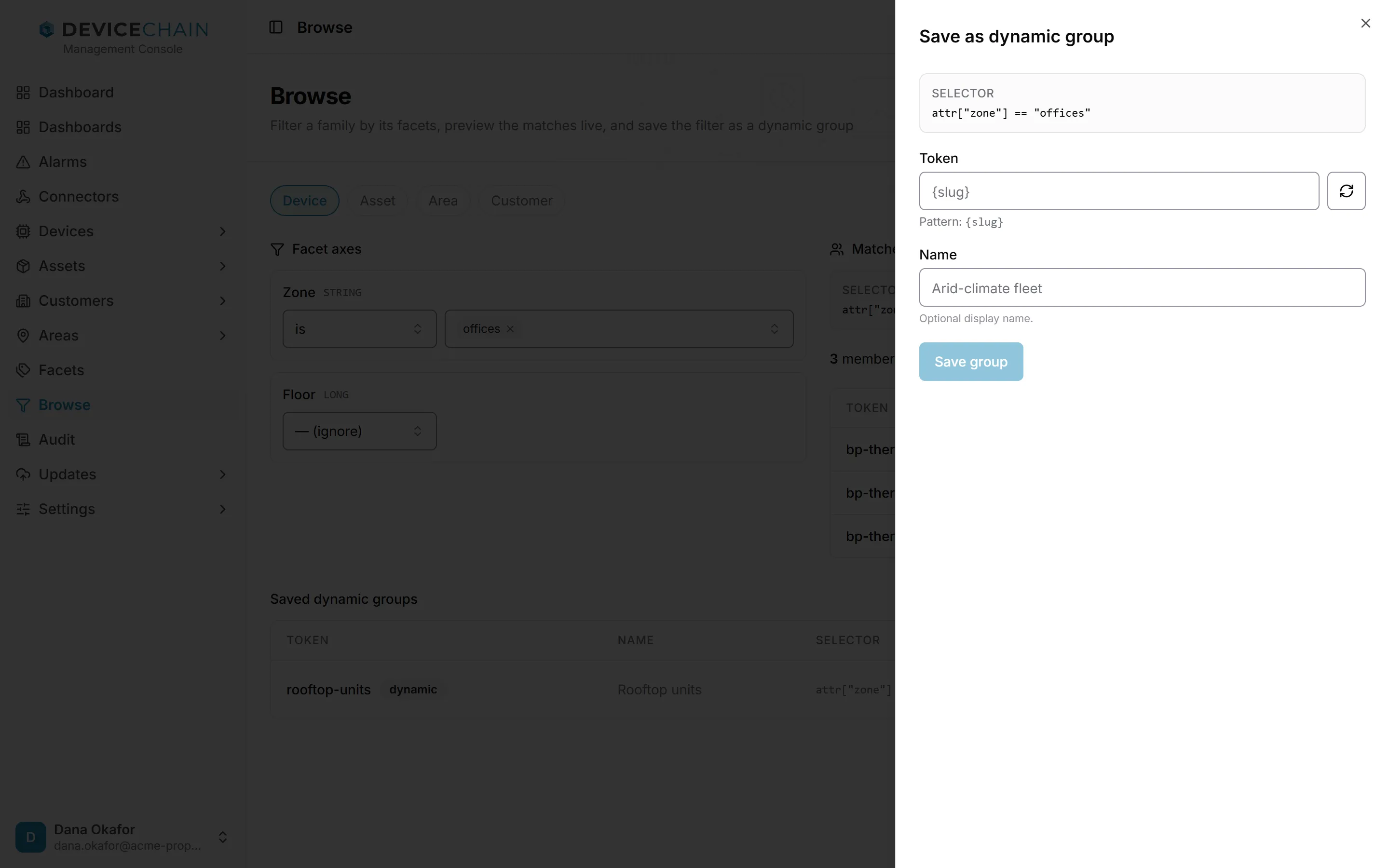The image size is (1389, 868).
Task: Open the Floor '(ignore)' dropdown
Action: 359,431
